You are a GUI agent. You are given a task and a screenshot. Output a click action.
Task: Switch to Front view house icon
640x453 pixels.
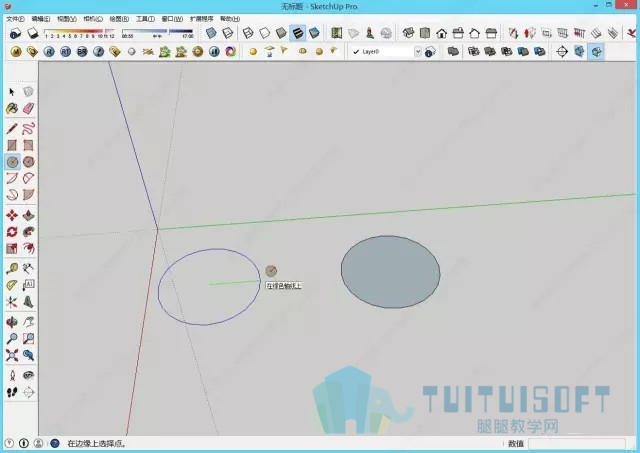coord(441,33)
